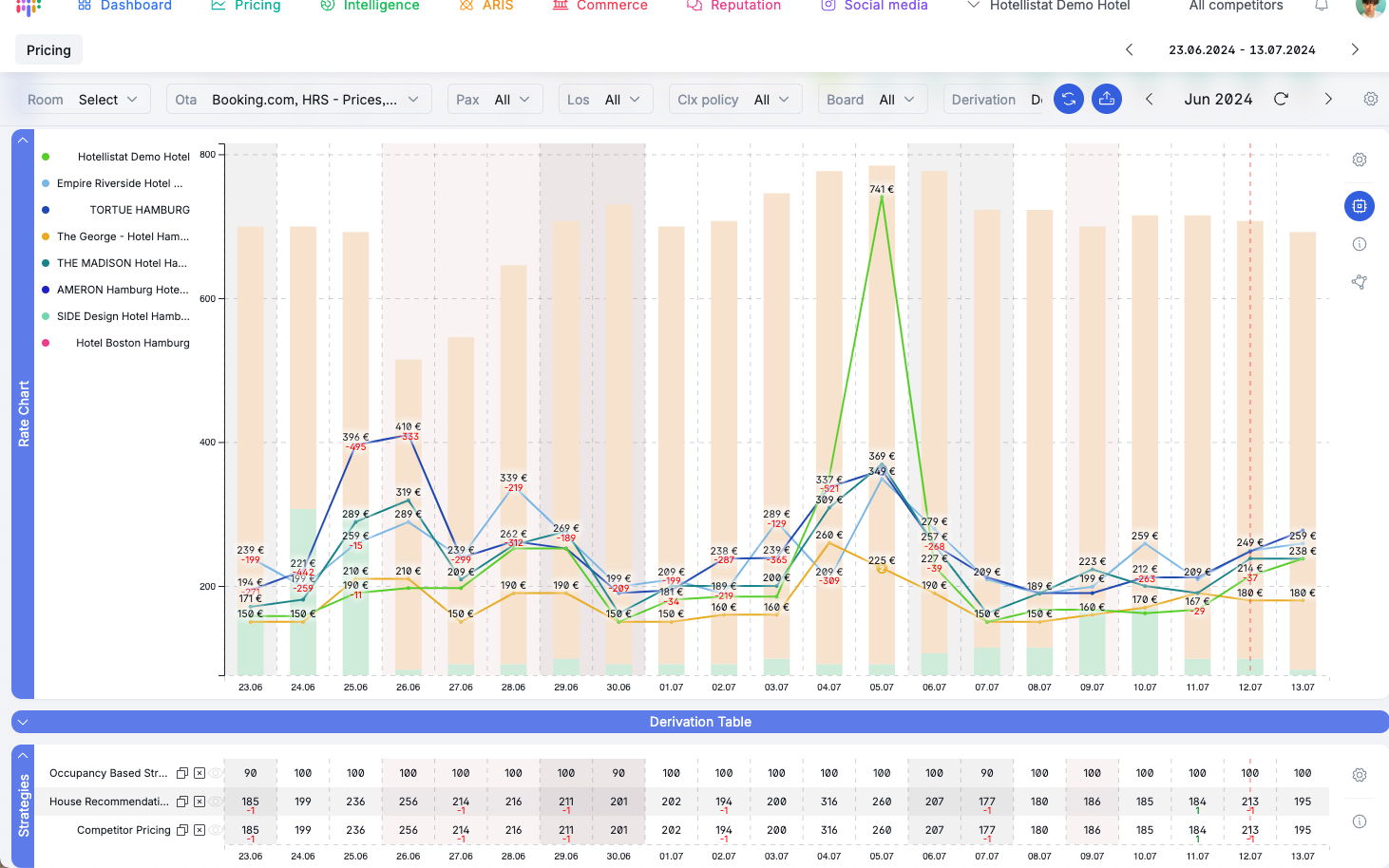The width and height of the screenshot is (1389, 868).
Task: Show rate chart info icon
Action: [1360, 244]
